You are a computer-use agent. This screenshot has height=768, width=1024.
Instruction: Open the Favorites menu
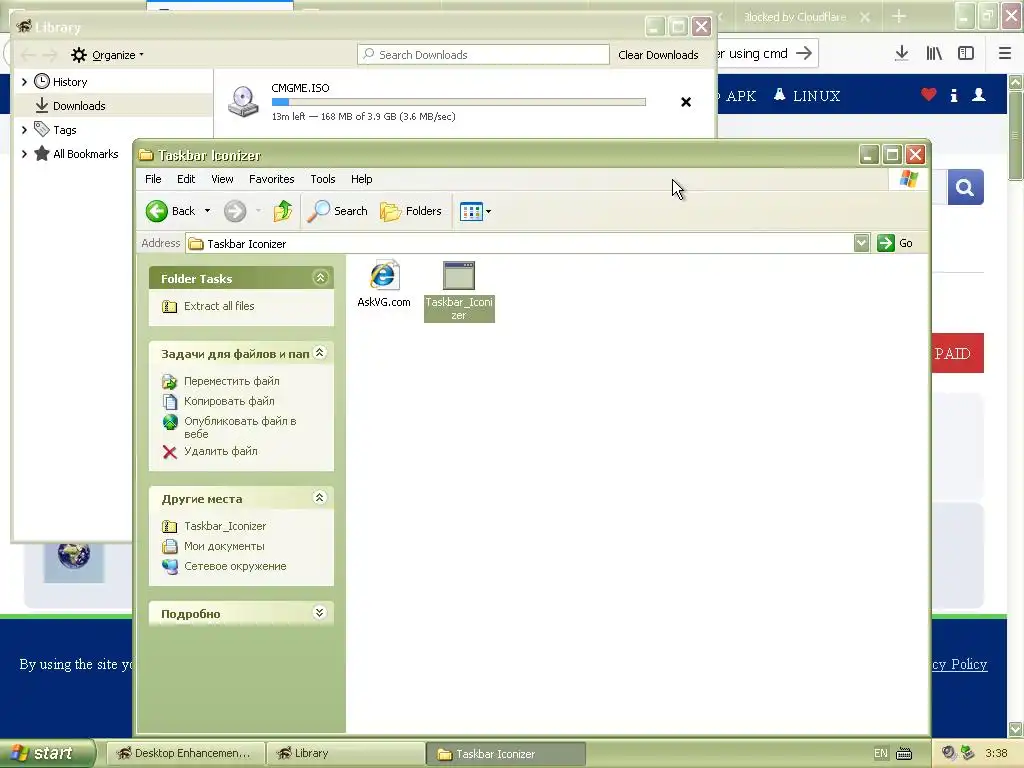click(272, 179)
